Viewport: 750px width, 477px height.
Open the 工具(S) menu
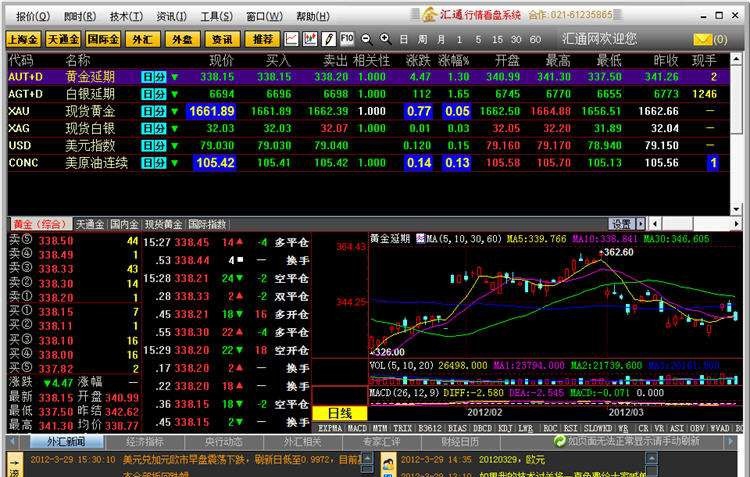coord(216,16)
